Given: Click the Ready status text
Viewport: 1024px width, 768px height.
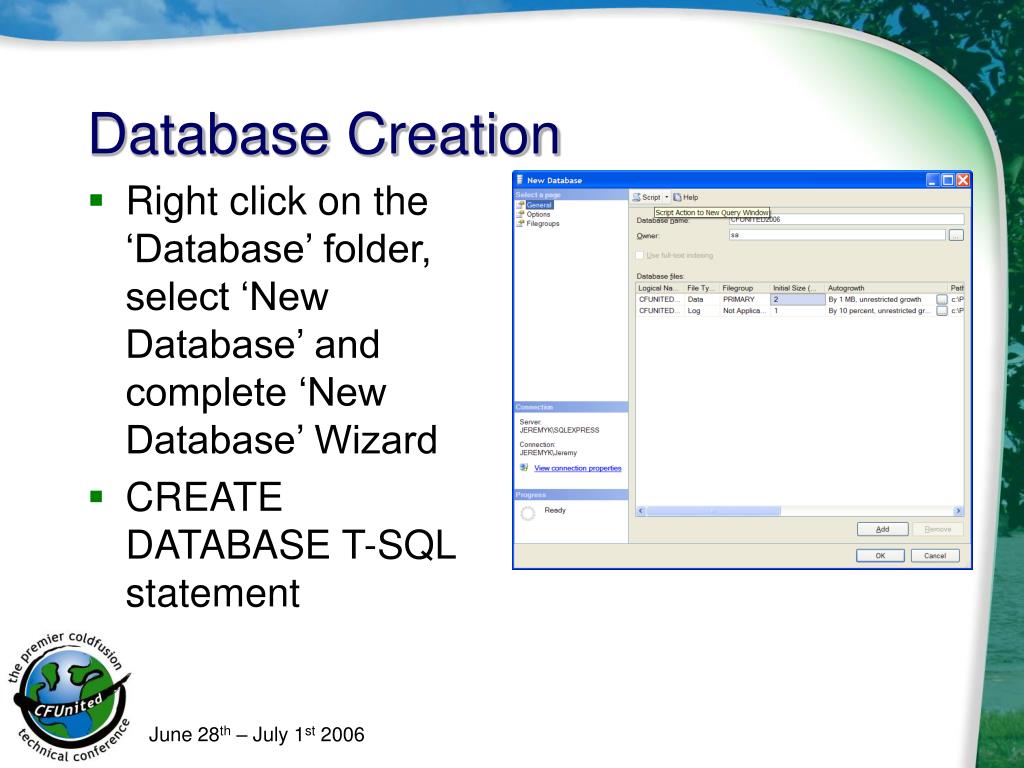Looking at the screenshot, I should coord(555,510).
